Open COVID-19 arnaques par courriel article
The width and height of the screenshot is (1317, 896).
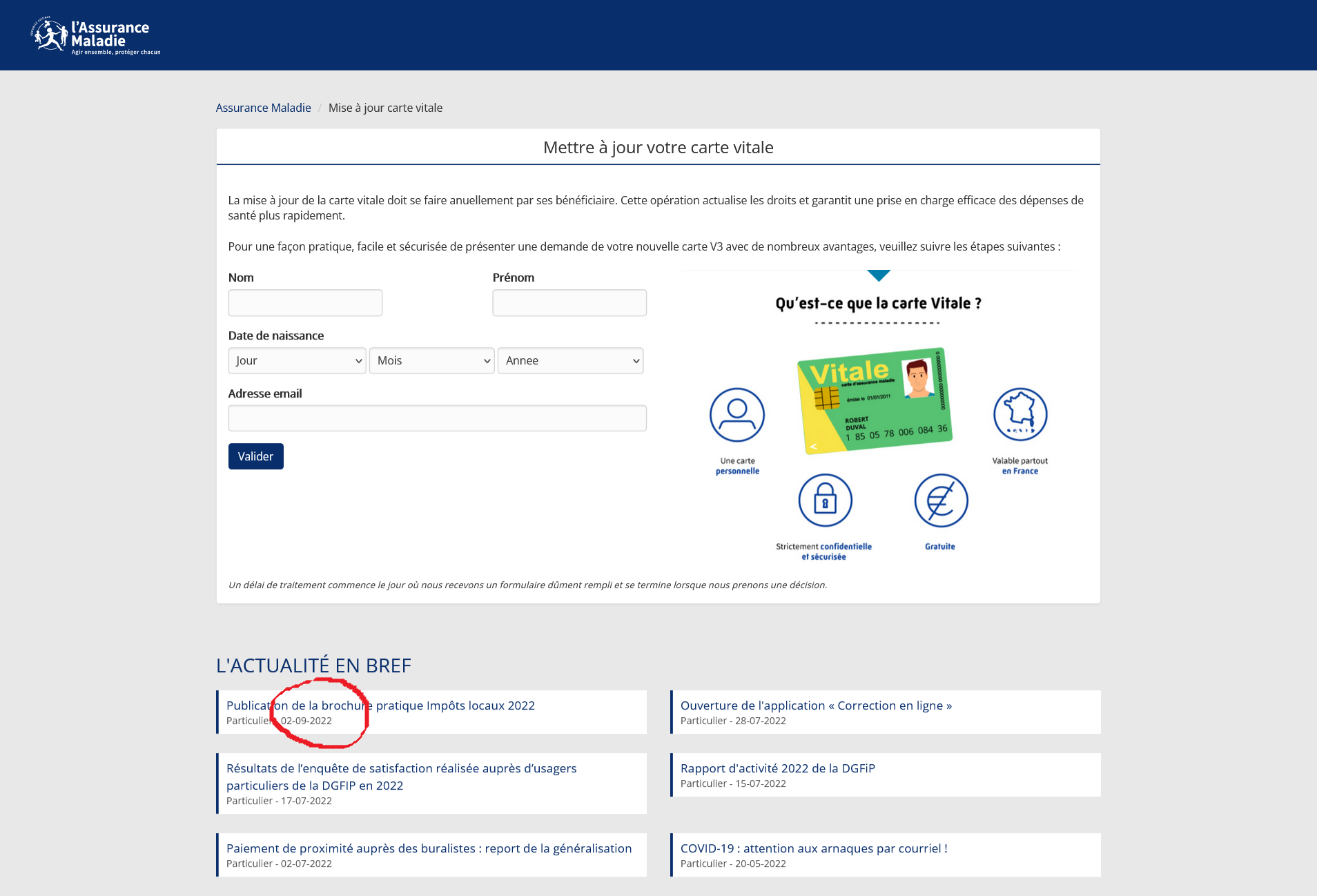(x=814, y=848)
